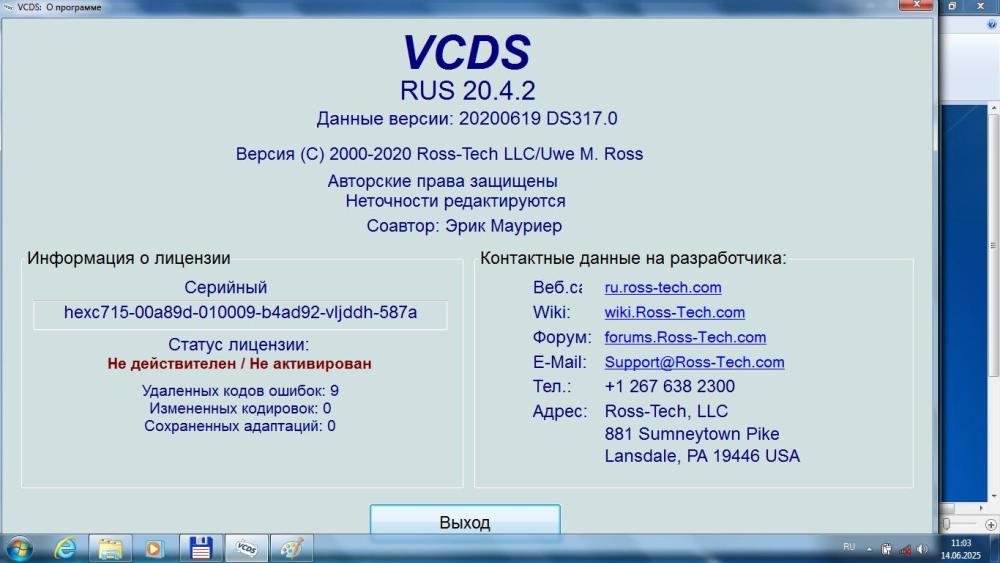
Task: Click background window's horizontal scroll right arrow
Action: [x=981, y=508]
